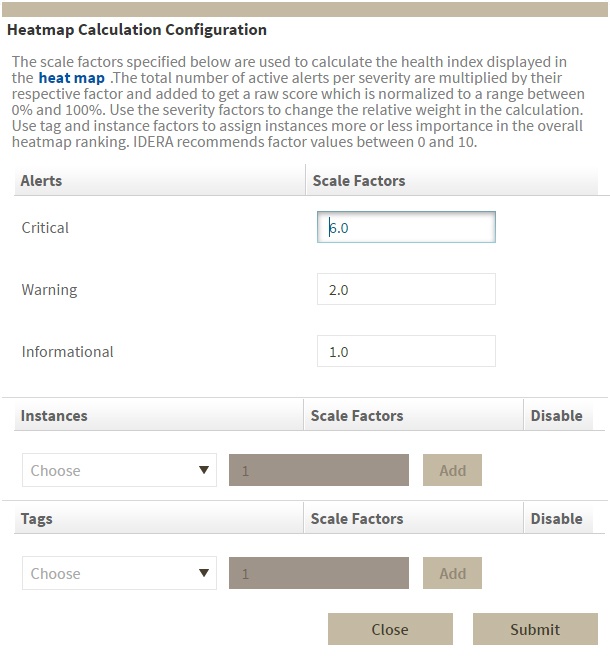Viewport: 610px width, 657px height.
Task: Click Scale Factors header beside Tags
Action: [x=357, y=519]
